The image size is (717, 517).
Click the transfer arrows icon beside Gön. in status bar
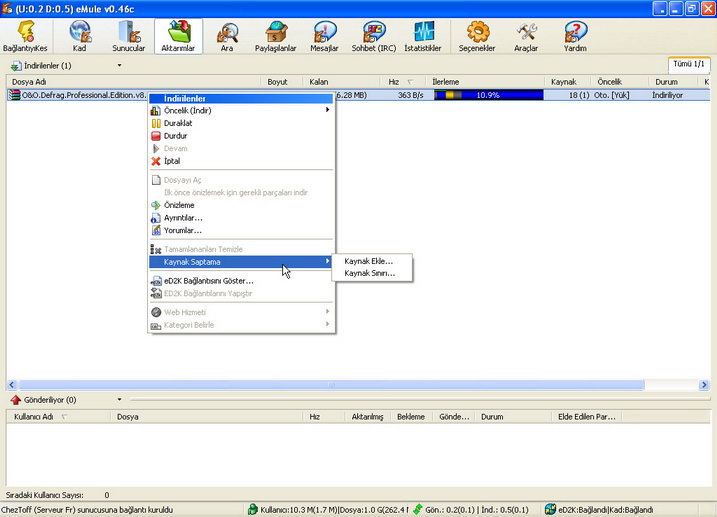pos(417,509)
